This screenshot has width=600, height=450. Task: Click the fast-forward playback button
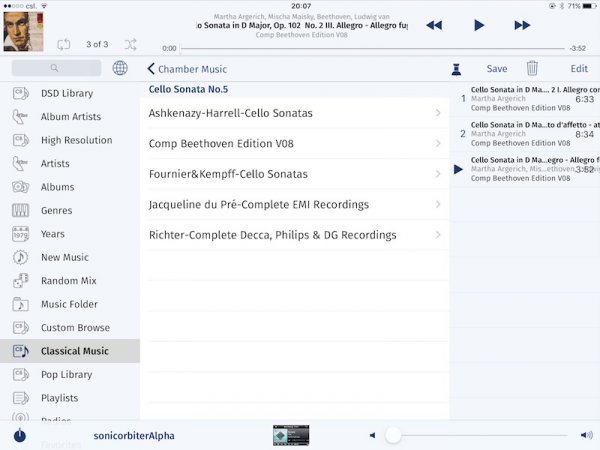pos(522,25)
